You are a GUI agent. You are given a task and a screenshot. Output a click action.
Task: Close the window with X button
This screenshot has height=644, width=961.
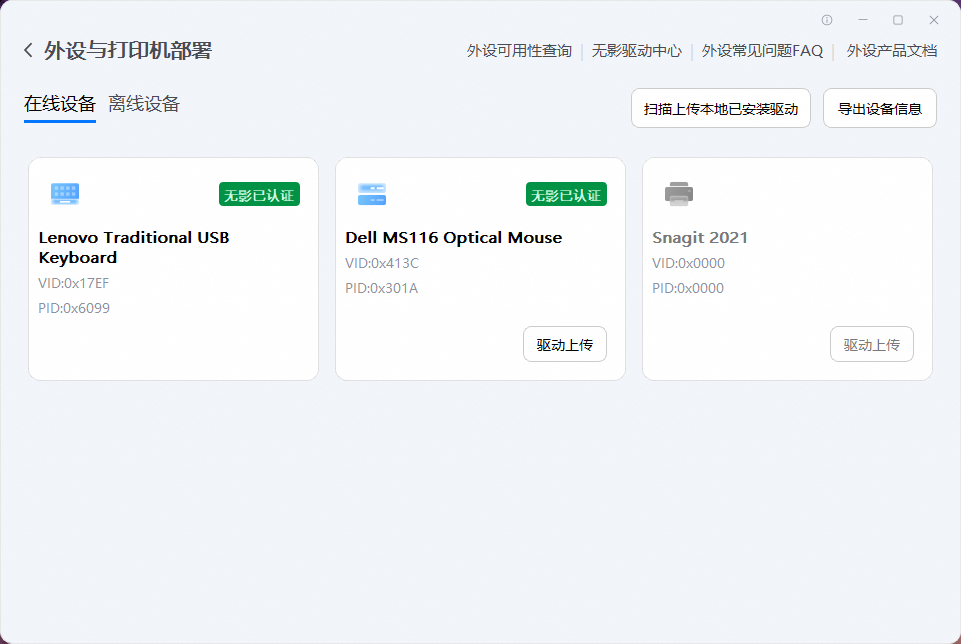point(934,20)
